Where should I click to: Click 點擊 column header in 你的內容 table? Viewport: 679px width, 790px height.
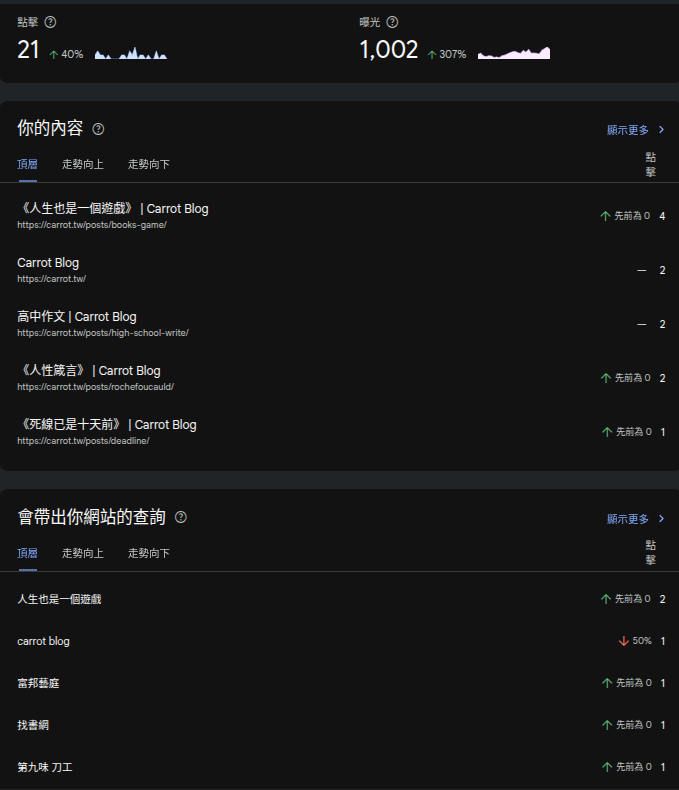tap(651, 164)
